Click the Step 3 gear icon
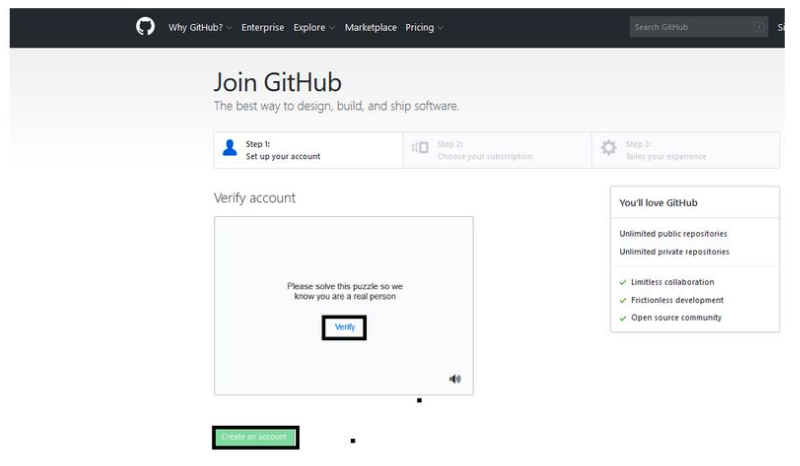800x466 pixels. coord(608,148)
